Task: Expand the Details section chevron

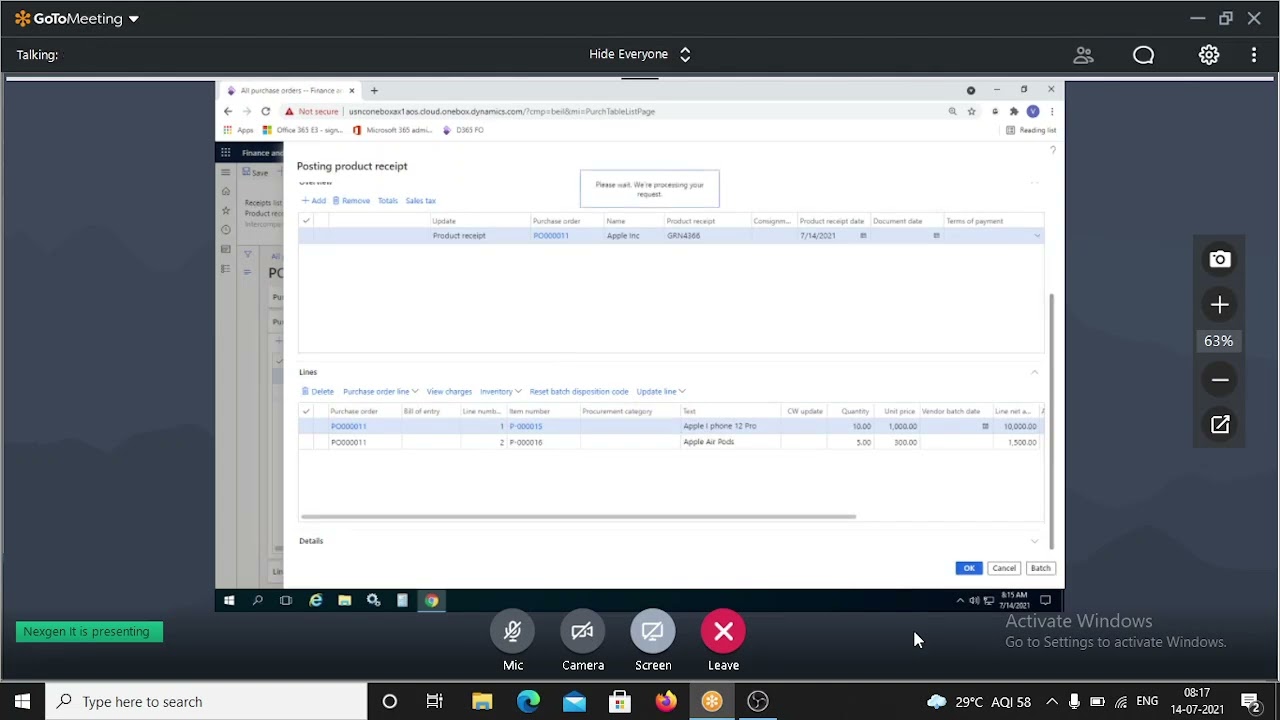Action: click(x=1035, y=541)
